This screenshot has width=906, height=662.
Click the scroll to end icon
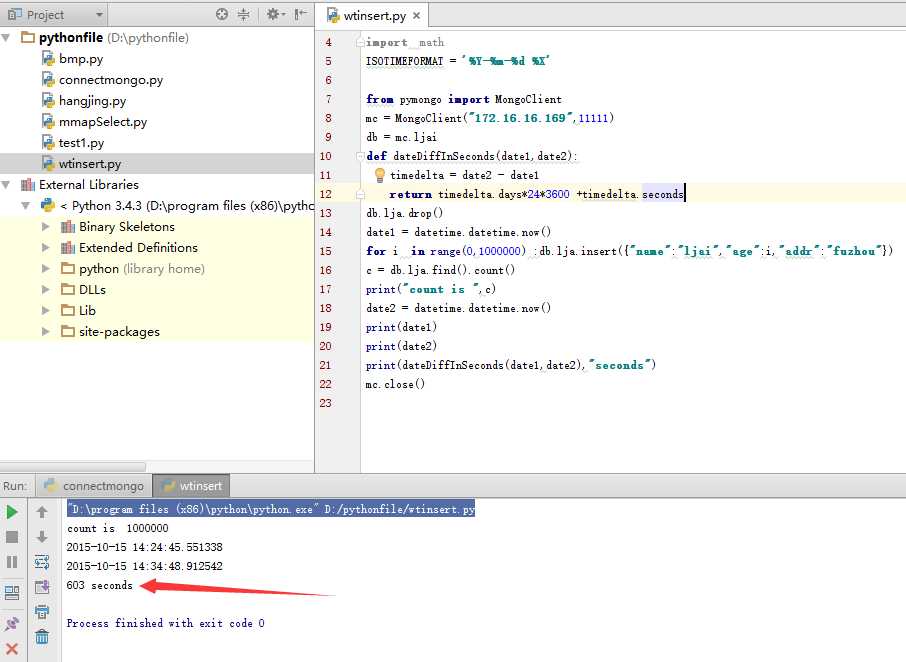pyautogui.click(x=42, y=587)
